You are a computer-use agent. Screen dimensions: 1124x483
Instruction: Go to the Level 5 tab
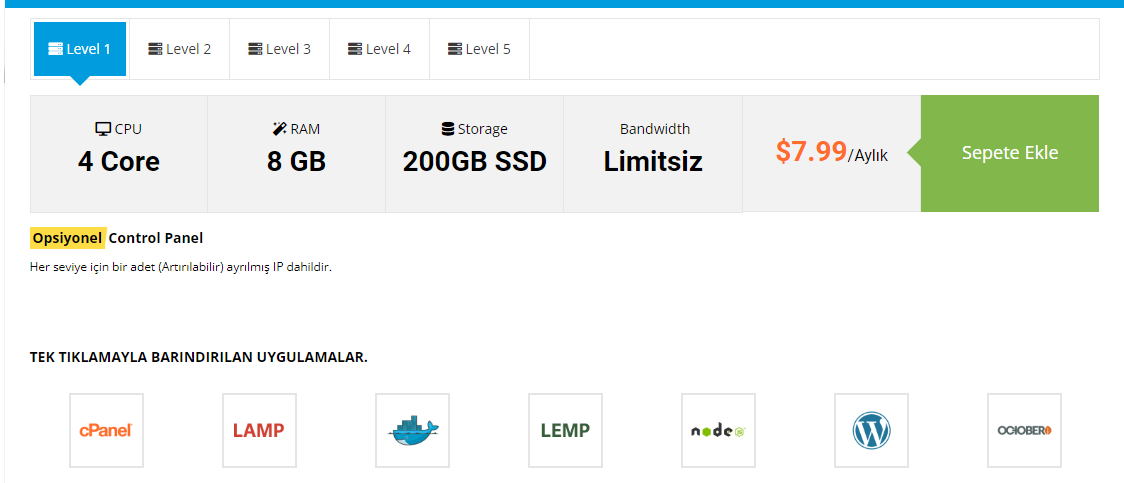(479, 49)
